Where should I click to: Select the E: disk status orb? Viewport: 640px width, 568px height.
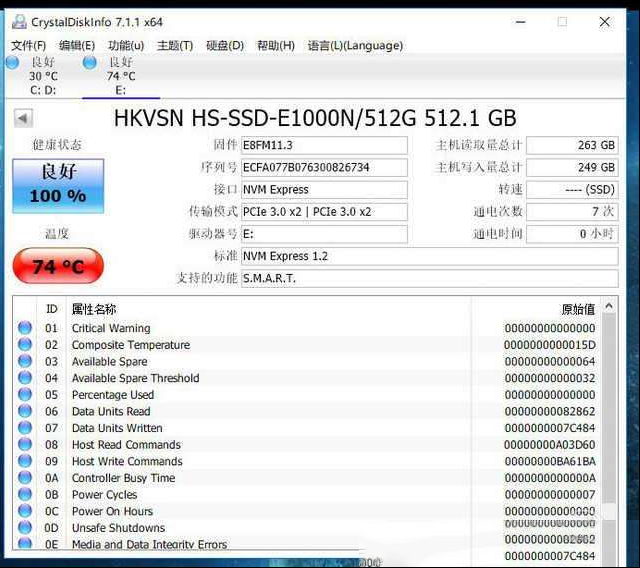[89, 62]
